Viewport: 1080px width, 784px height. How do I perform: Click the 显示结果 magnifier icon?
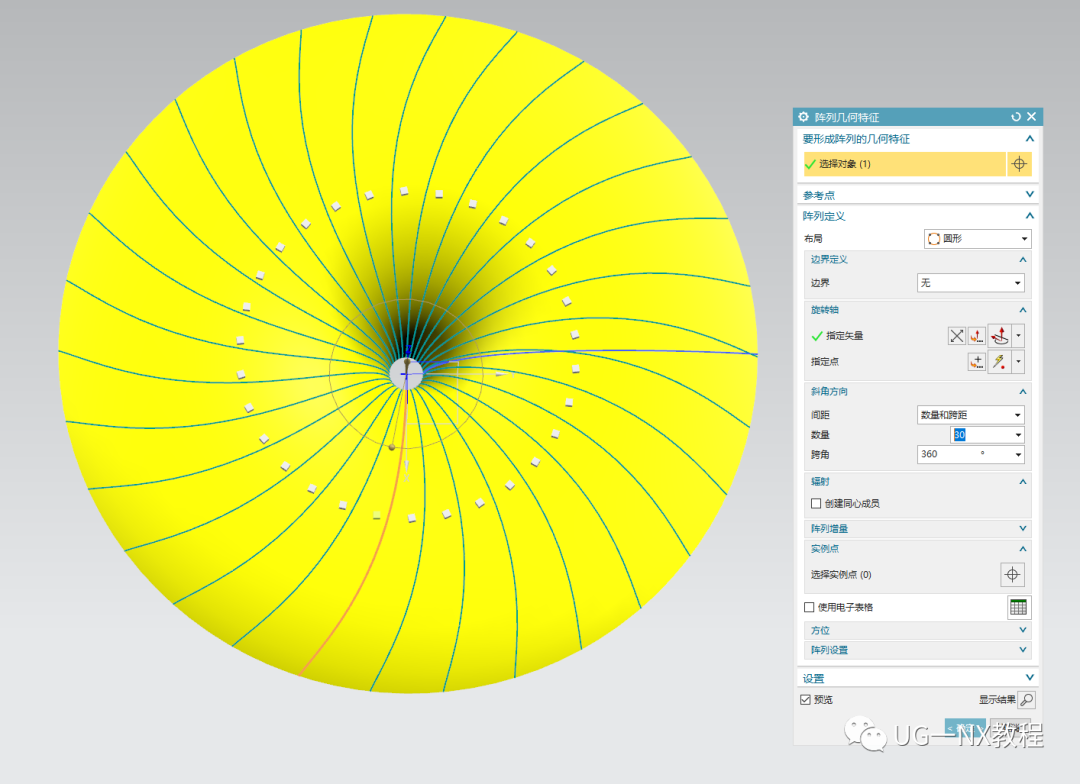click(1026, 700)
